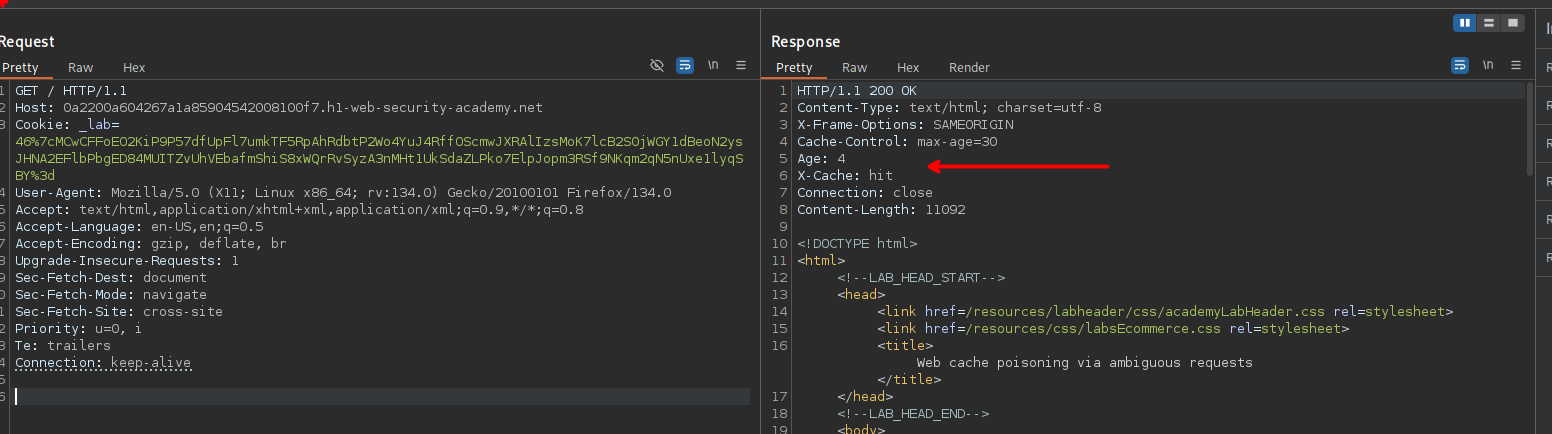Open the Hex tab in Request
The width and height of the screenshot is (1552, 434).
click(134, 68)
